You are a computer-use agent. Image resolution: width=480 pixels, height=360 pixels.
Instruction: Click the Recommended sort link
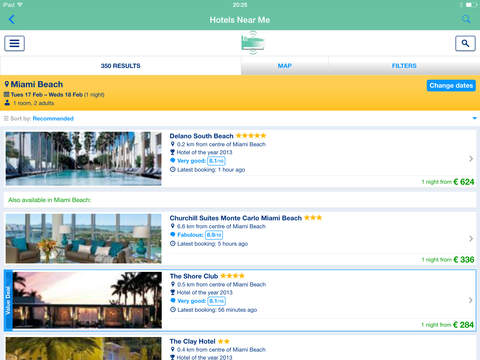(x=53, y=118)
